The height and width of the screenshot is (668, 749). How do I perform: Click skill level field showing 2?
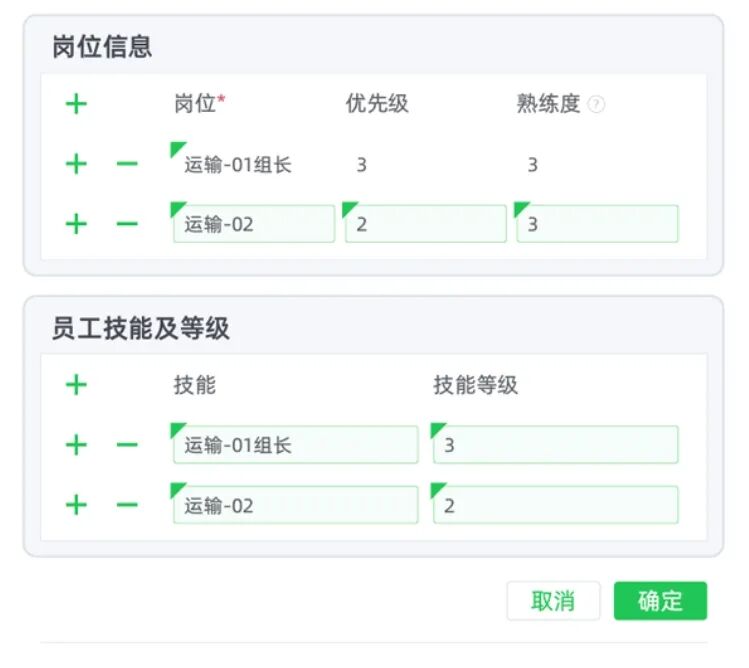click(x=555, y=505)
